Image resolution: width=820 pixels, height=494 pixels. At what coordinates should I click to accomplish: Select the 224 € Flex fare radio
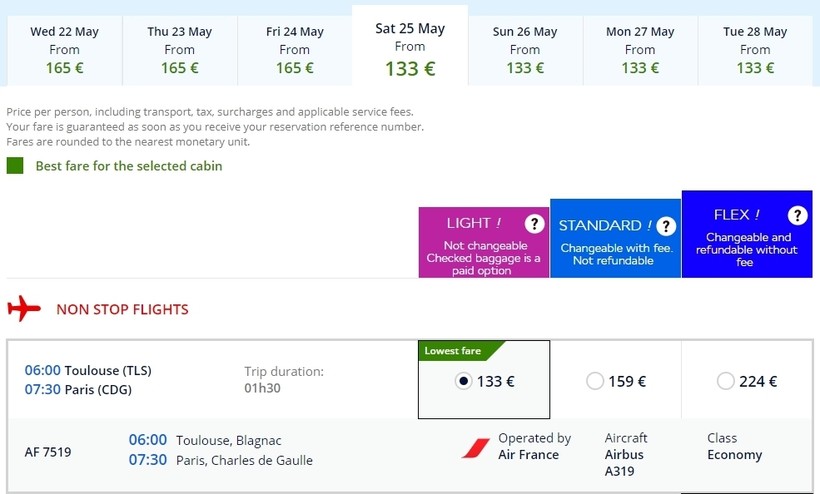726,381
